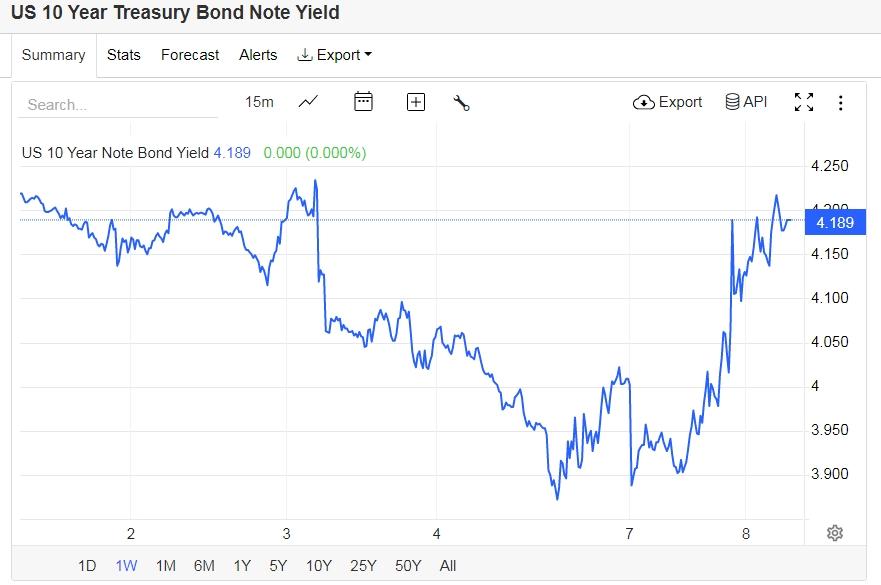
Task: Click the 4.189 current price label
Action: point(835,222)
